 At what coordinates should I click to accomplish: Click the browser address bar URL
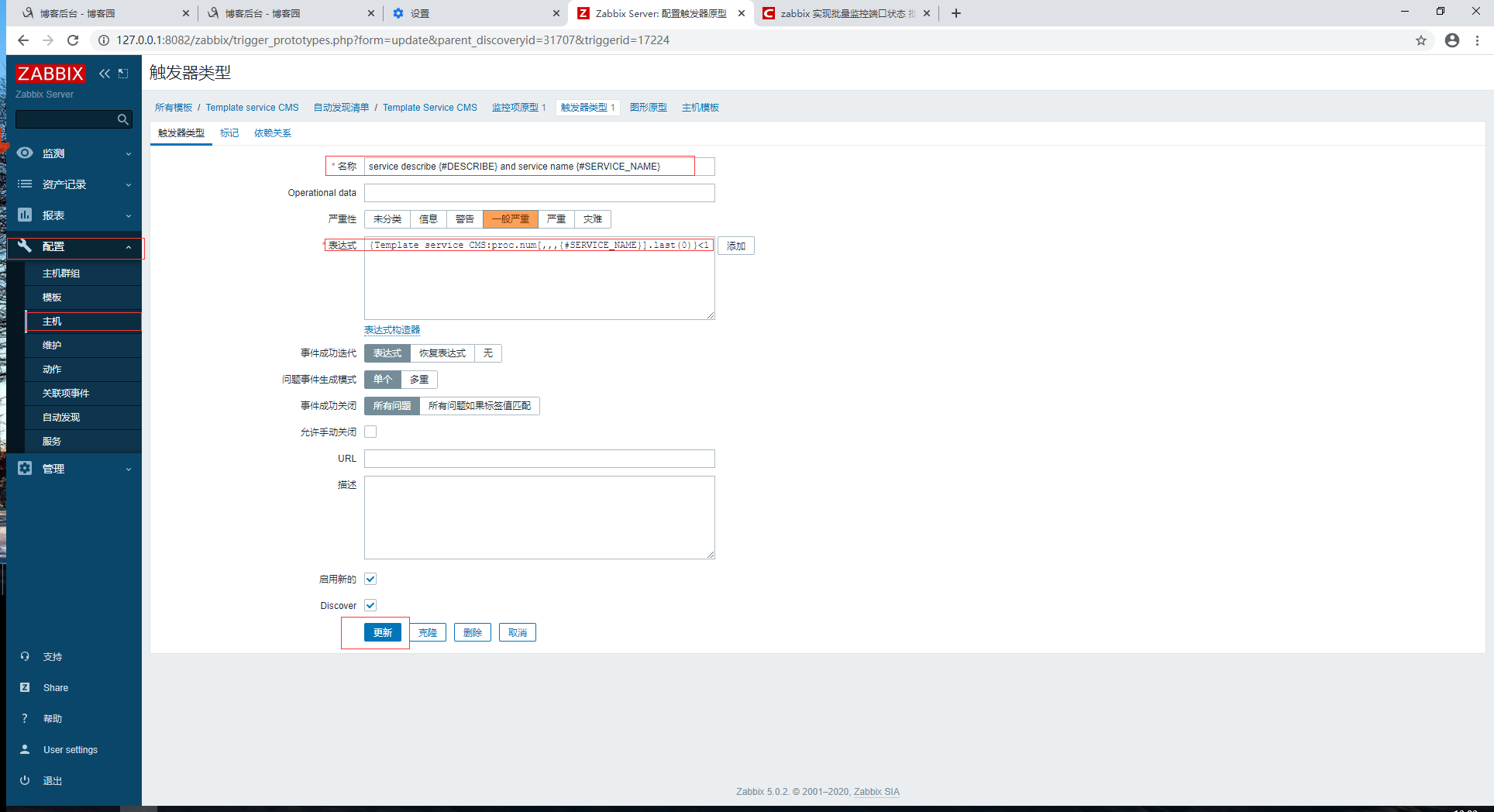393,40
